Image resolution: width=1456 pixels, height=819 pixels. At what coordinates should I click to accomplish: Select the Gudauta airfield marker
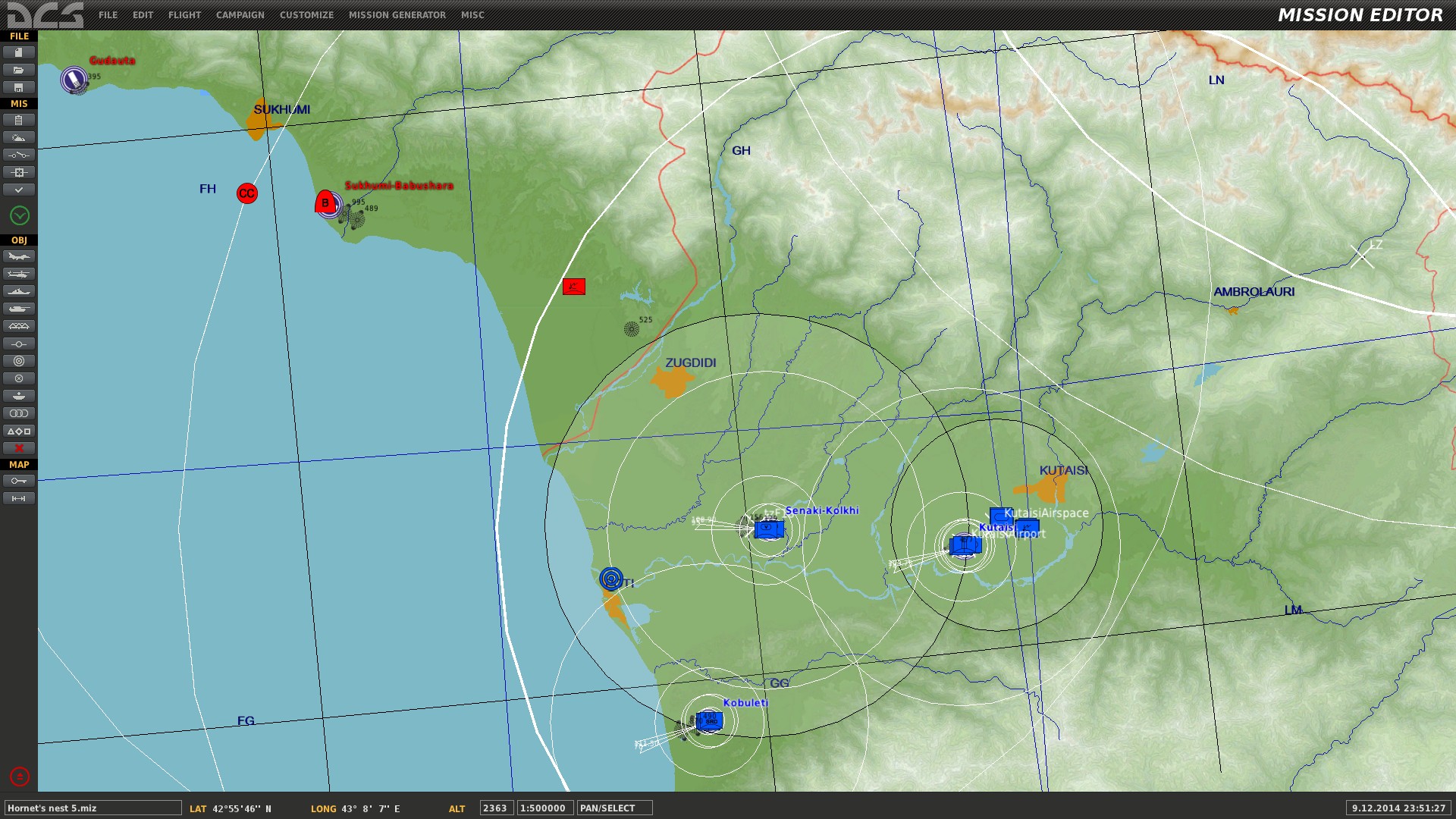[74, 79]
